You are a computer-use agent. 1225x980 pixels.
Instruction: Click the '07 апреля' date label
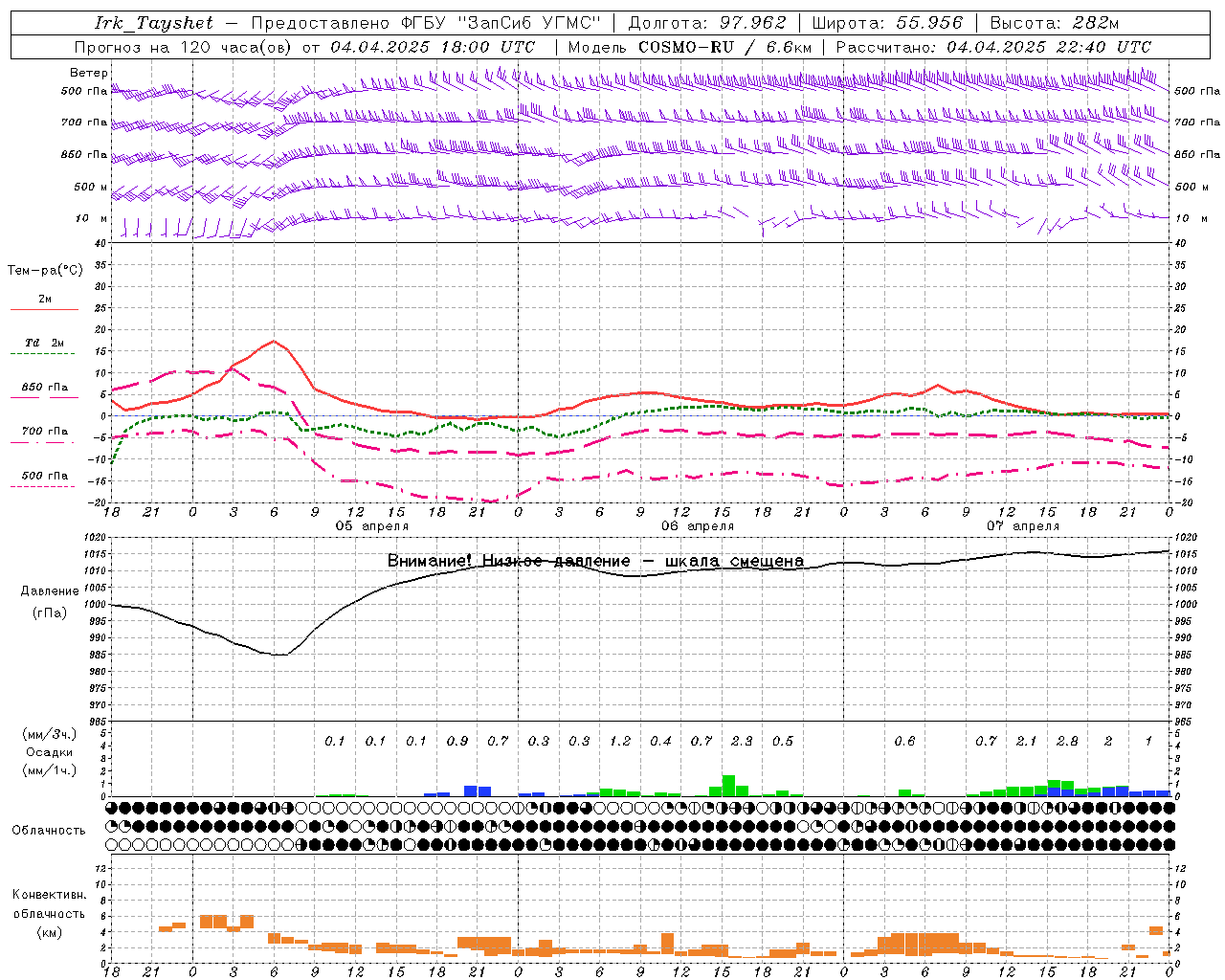pyautogui.click(x=1023, y=526)
